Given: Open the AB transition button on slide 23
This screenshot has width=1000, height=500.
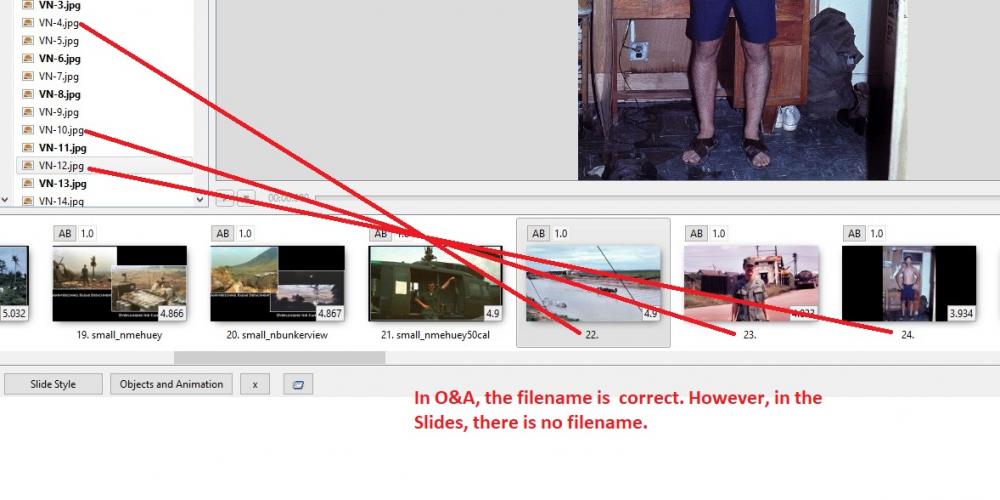Looking at the screenshot, I should [x=696, y=233].
